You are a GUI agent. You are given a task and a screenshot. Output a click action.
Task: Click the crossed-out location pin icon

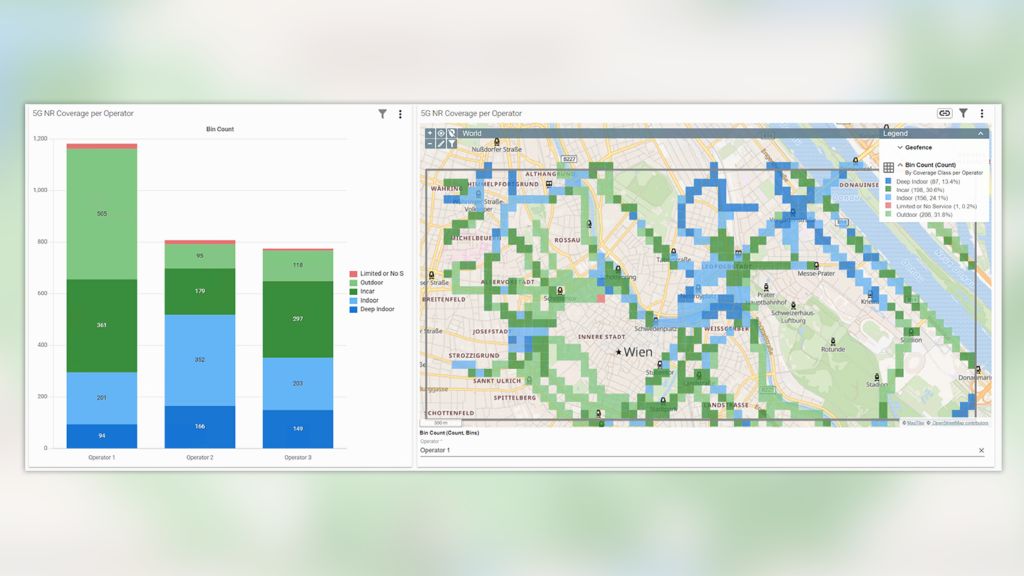451,133
